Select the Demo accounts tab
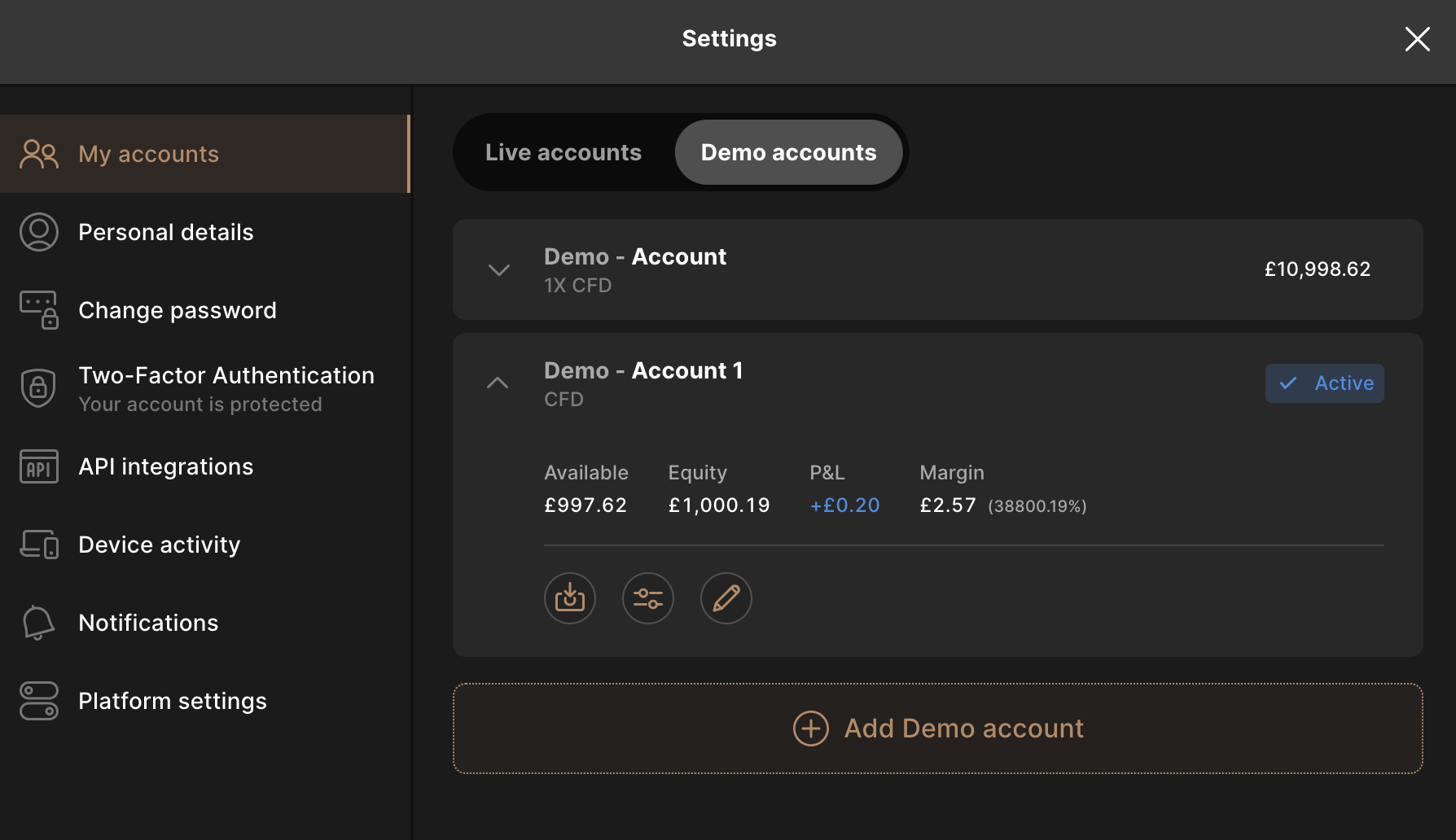1456x840 pixels. point(788,152)
